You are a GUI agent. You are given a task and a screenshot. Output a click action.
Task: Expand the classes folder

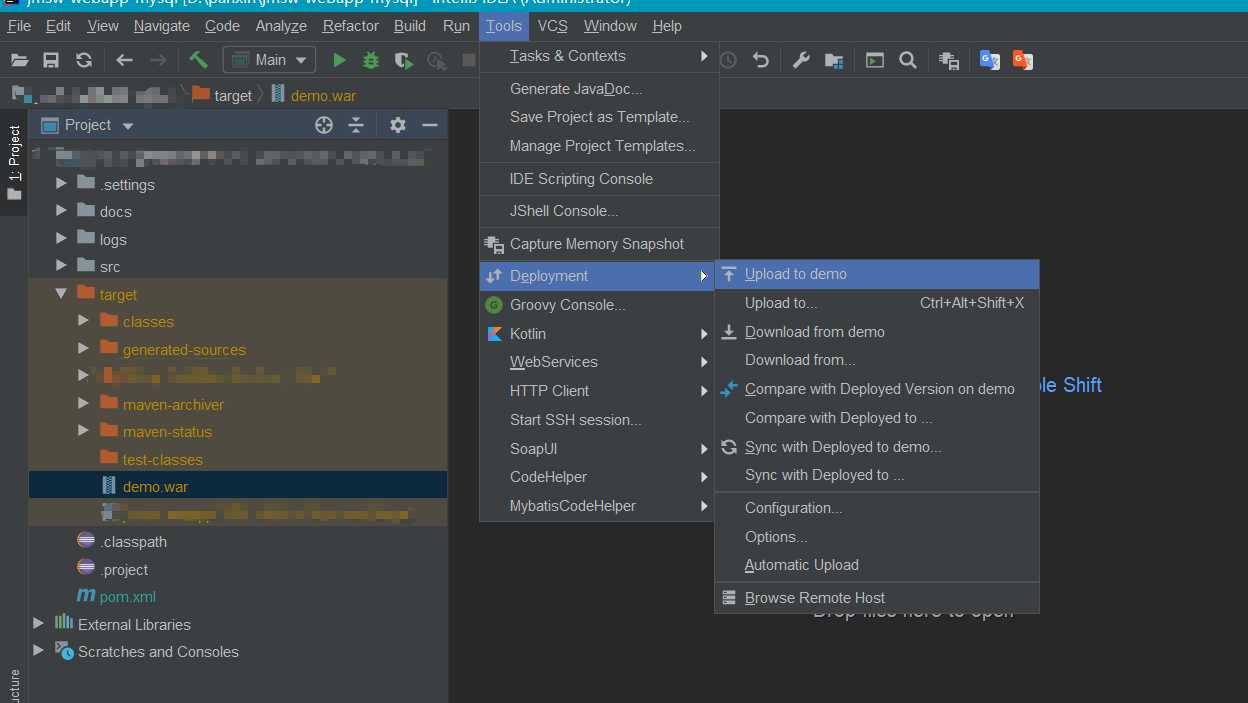pyautogui.click(x=84, y=321)
